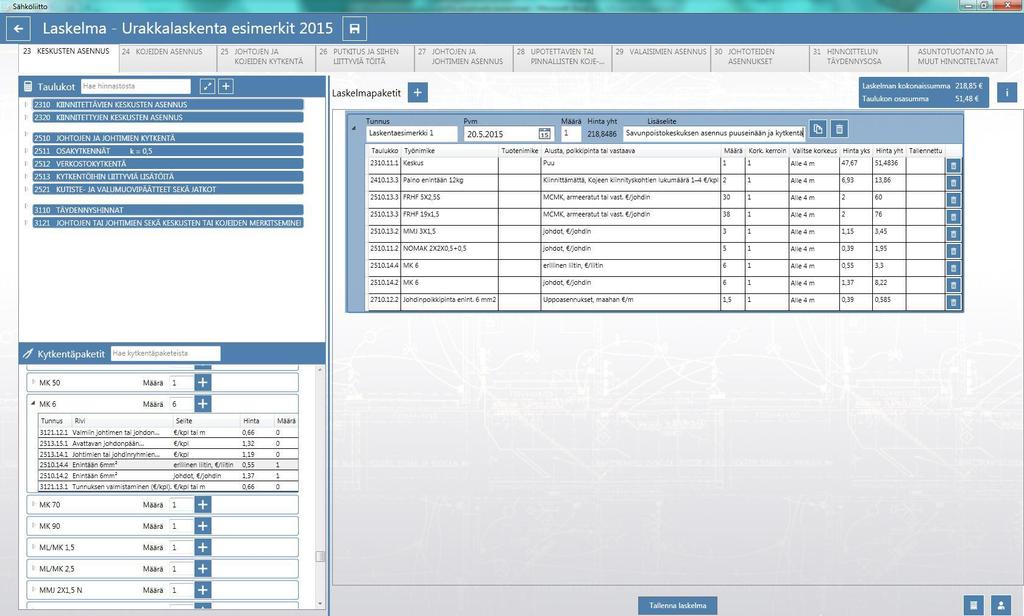Expand the Taulukot panel with the arrows icon
Screen dimensions: 1024x616
click(x=207, y=86)
